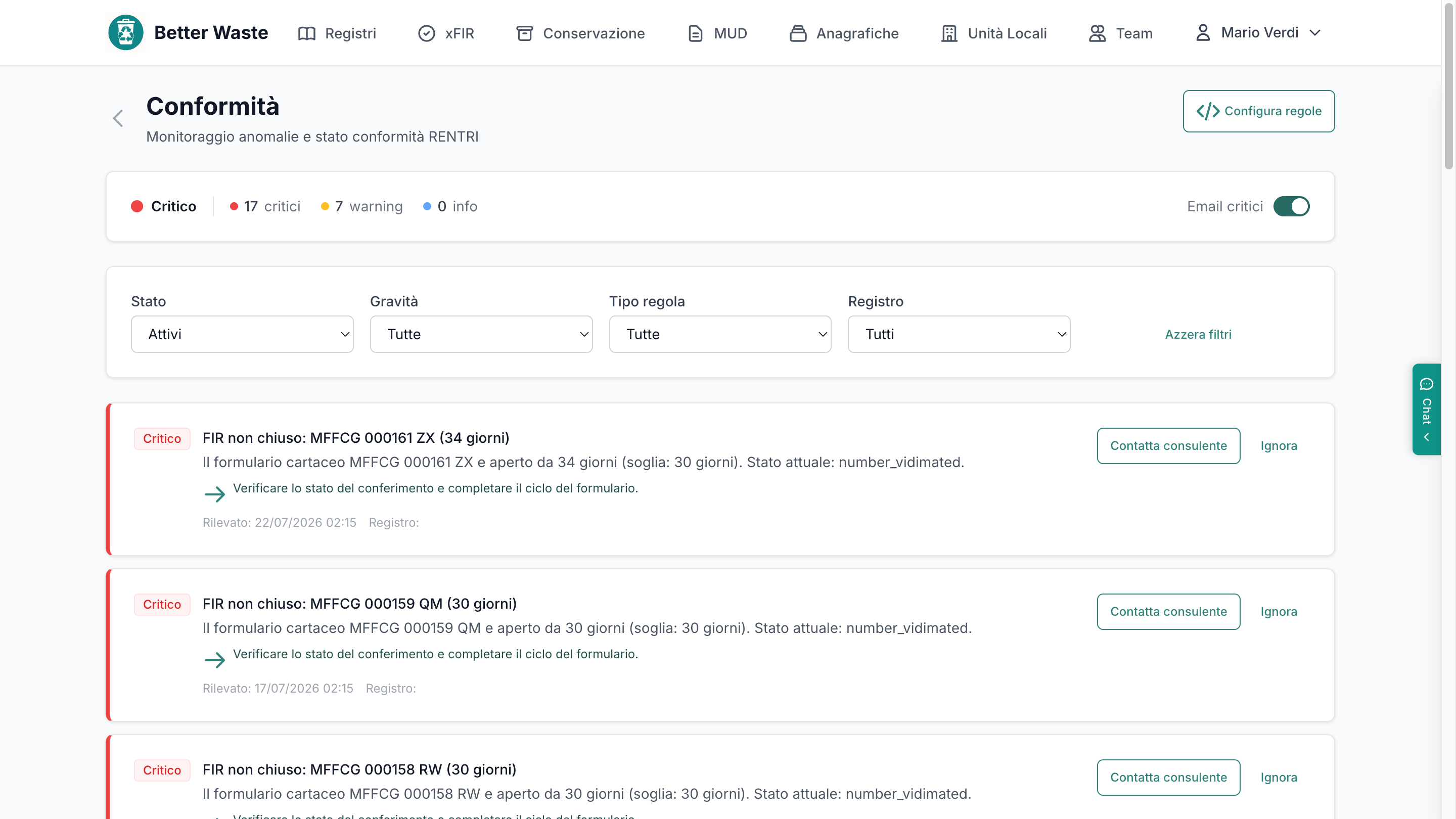Click the MUD document icon
This screenshot has height=819, width=1456.
click(695, 33)
